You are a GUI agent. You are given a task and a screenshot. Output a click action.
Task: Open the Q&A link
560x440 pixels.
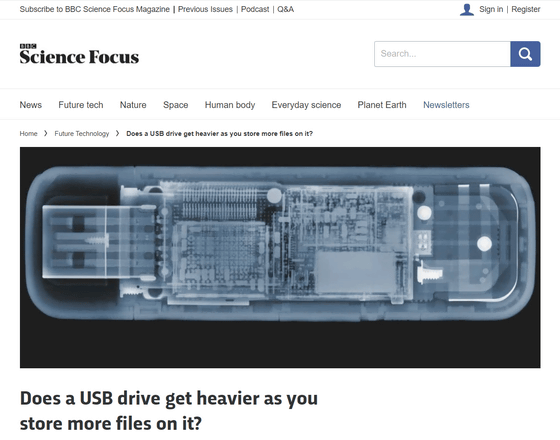point(286,9)
